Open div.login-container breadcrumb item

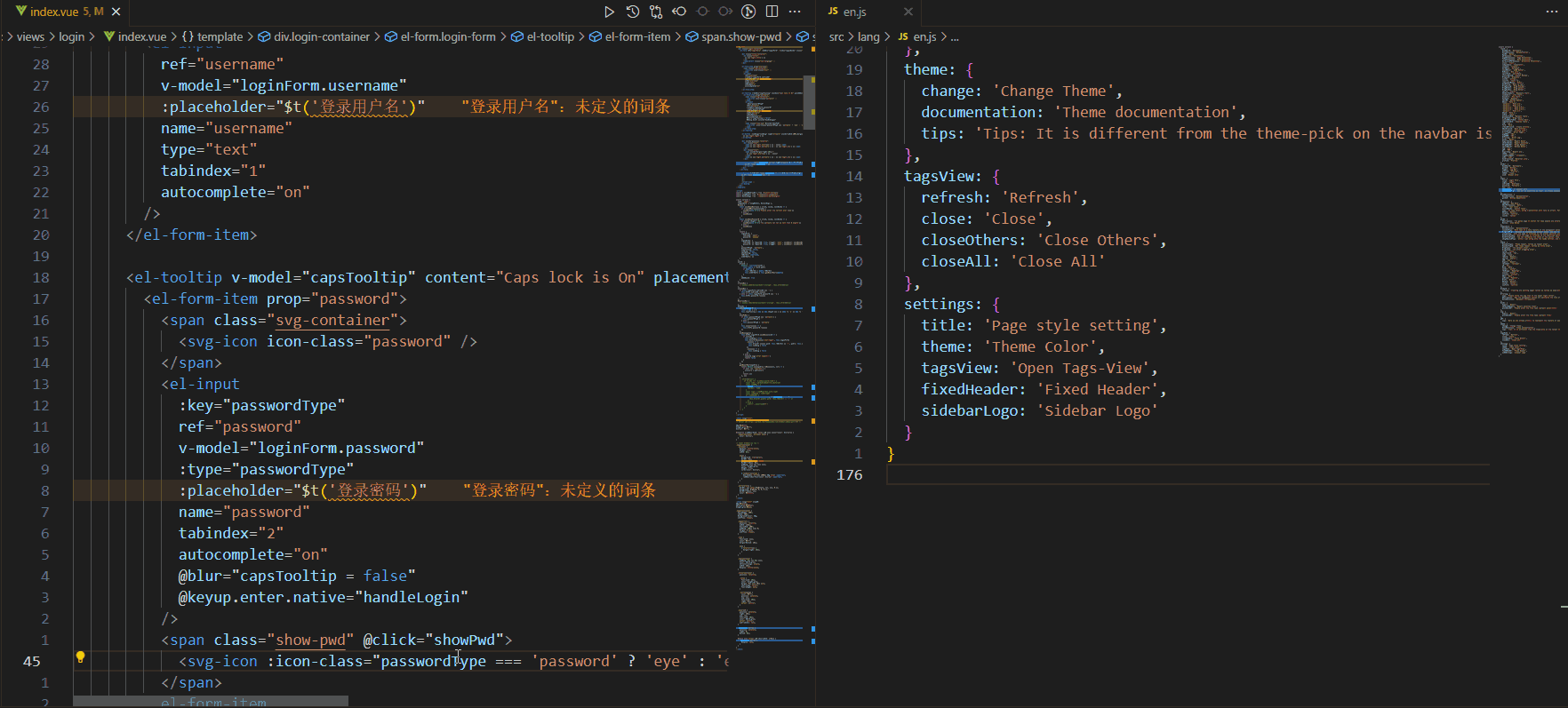point(314,36)
